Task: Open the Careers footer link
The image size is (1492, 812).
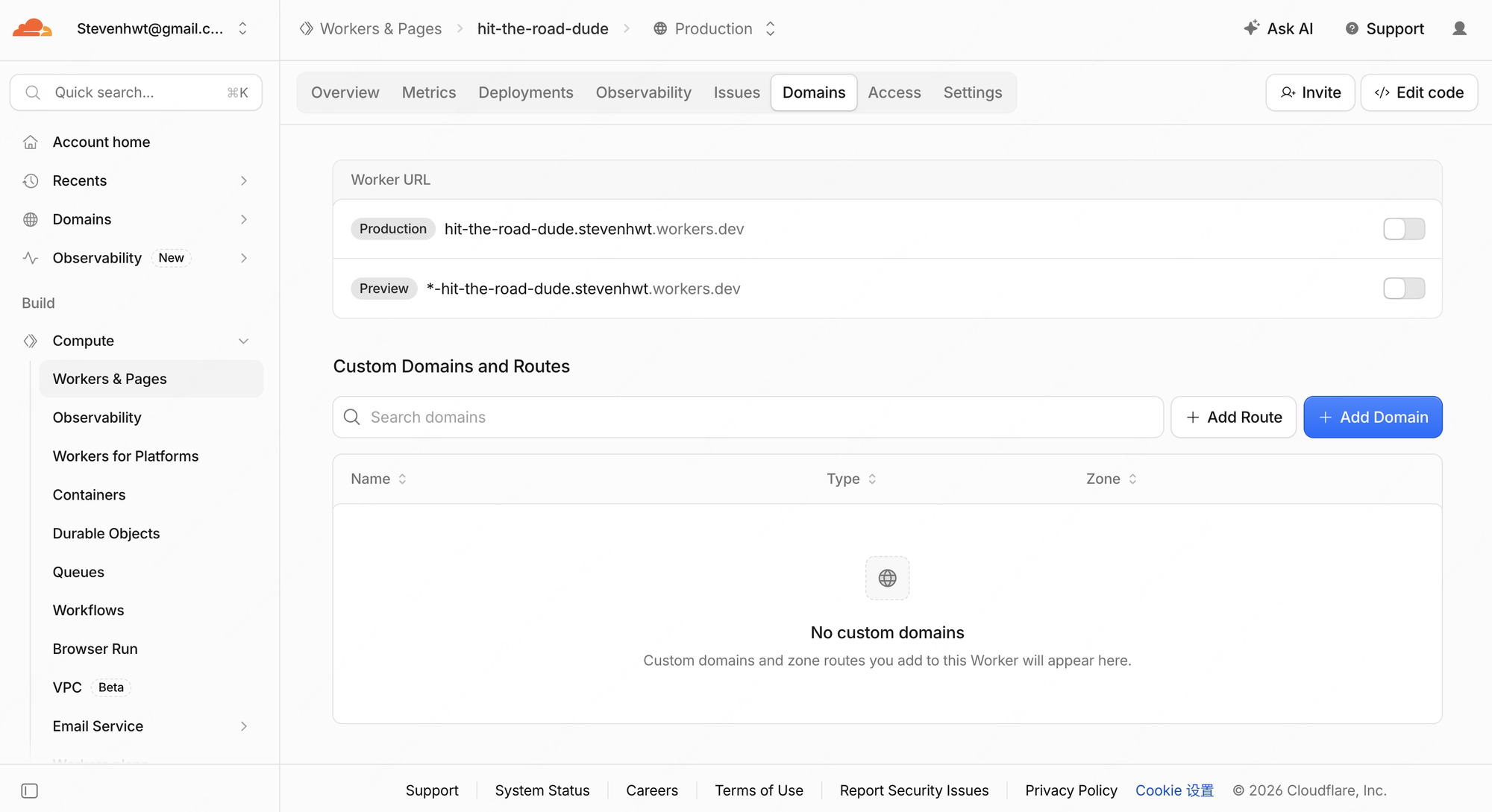Action: [652, 790]
